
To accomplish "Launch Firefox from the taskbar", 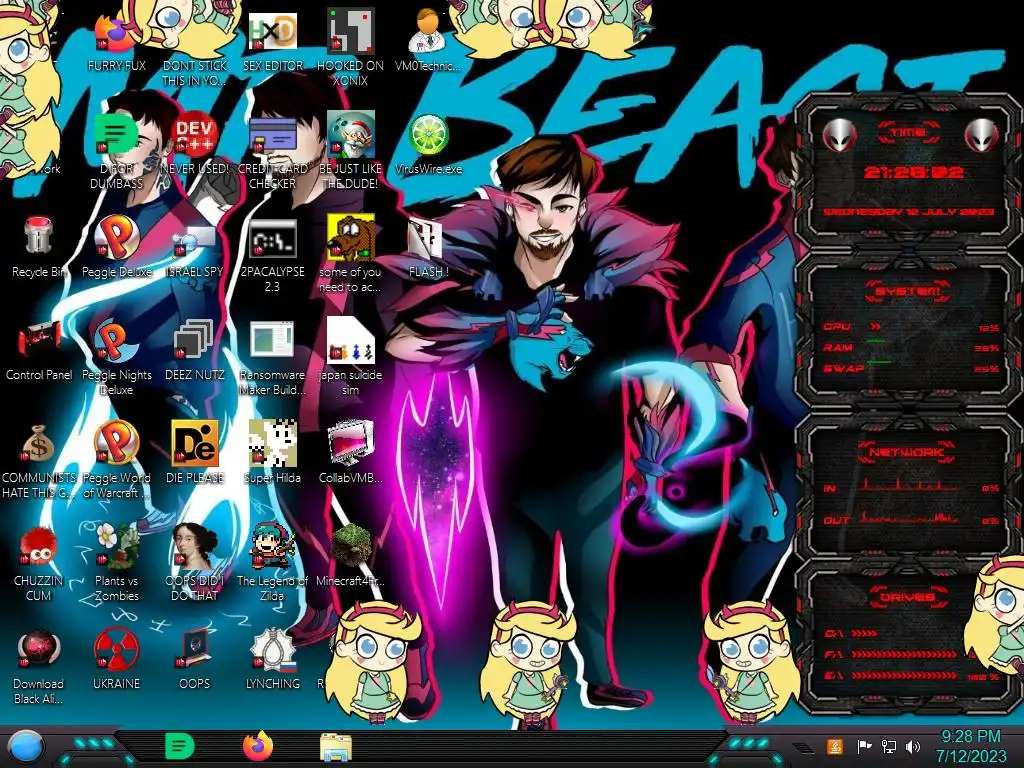I will pos(258,746).
